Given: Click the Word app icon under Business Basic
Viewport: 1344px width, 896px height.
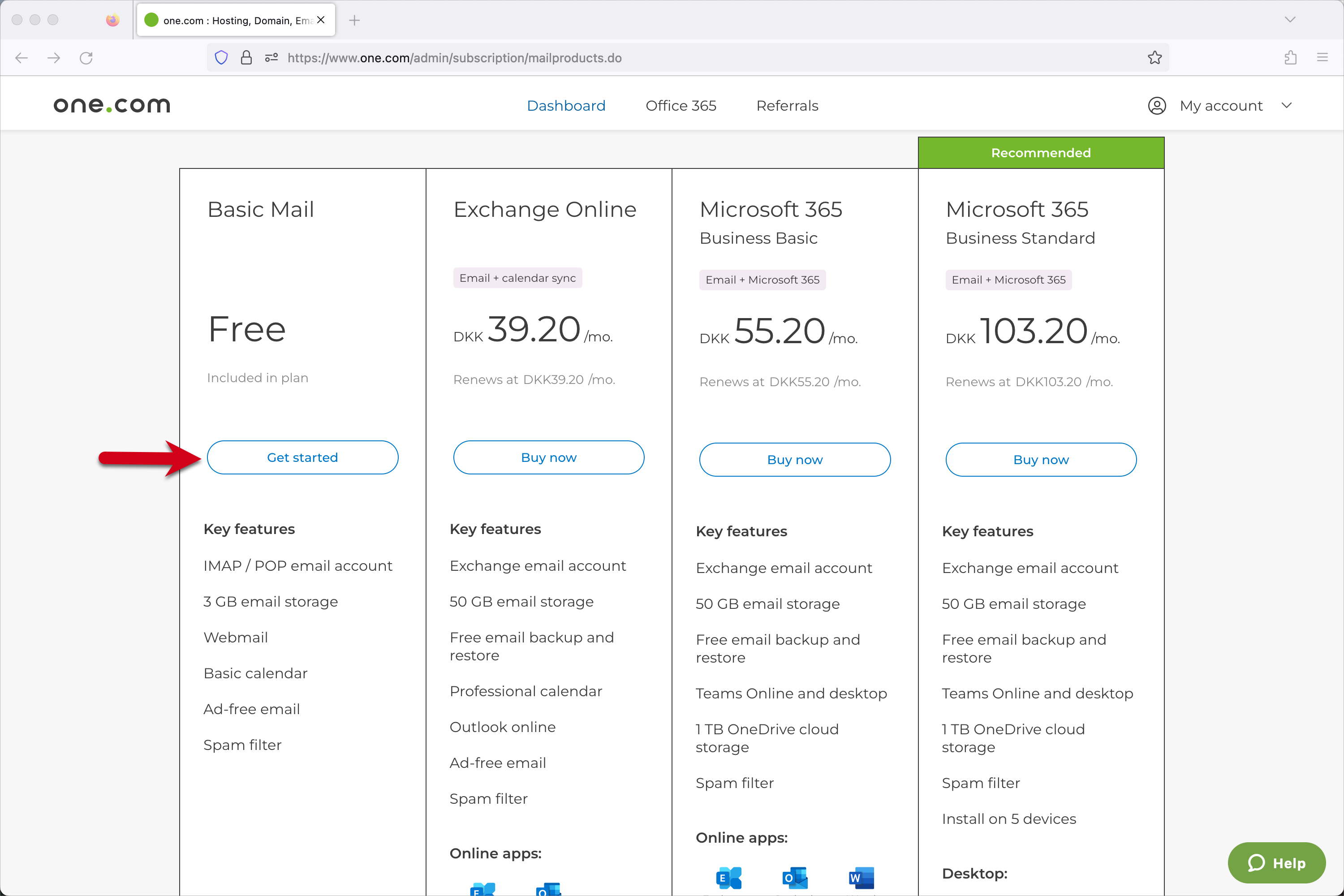Looking at the screenshot, I should (x=862, y=878).
